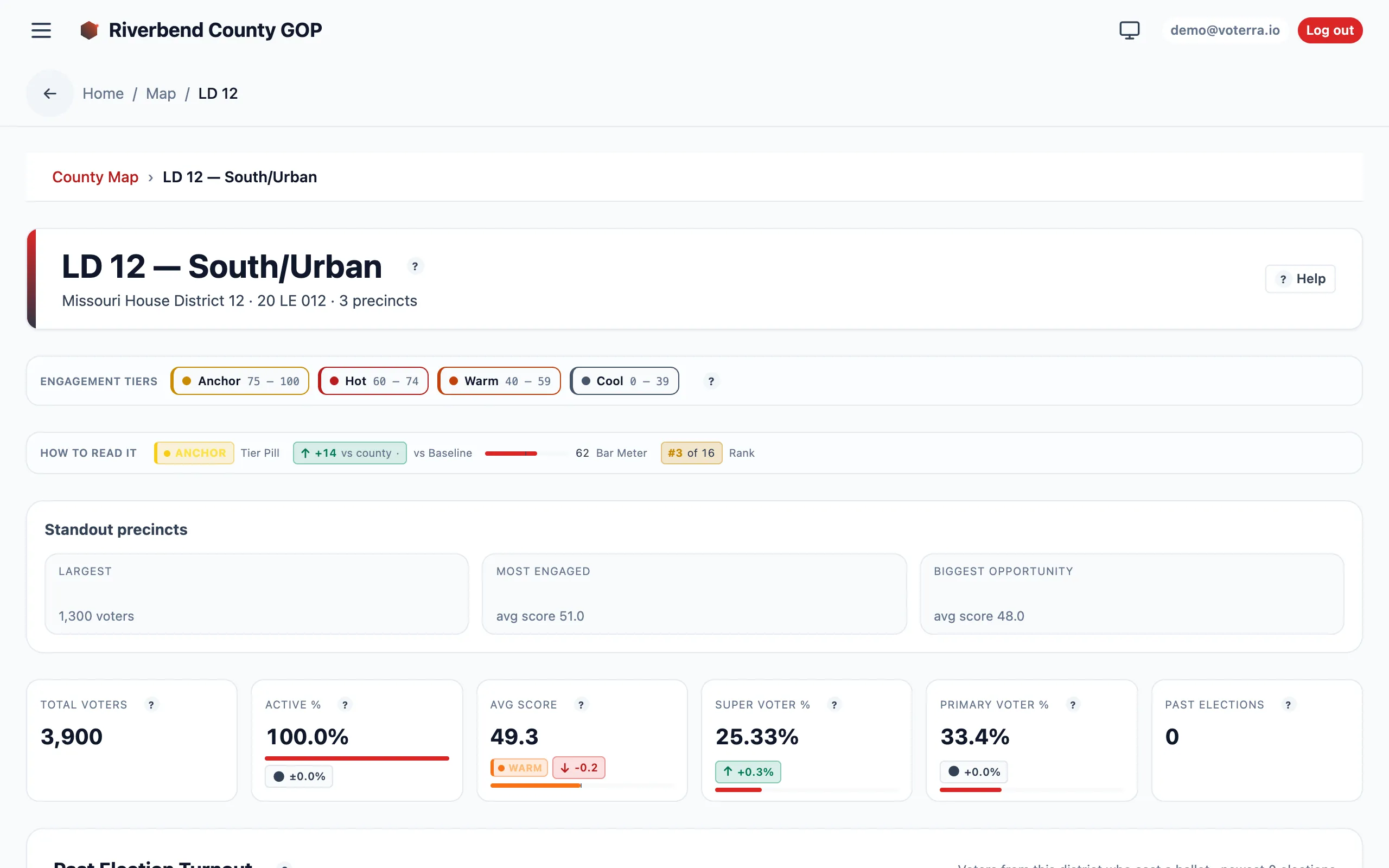Open the Largest precinct card
The image size is (1389, 868).
tap(257, 593)
